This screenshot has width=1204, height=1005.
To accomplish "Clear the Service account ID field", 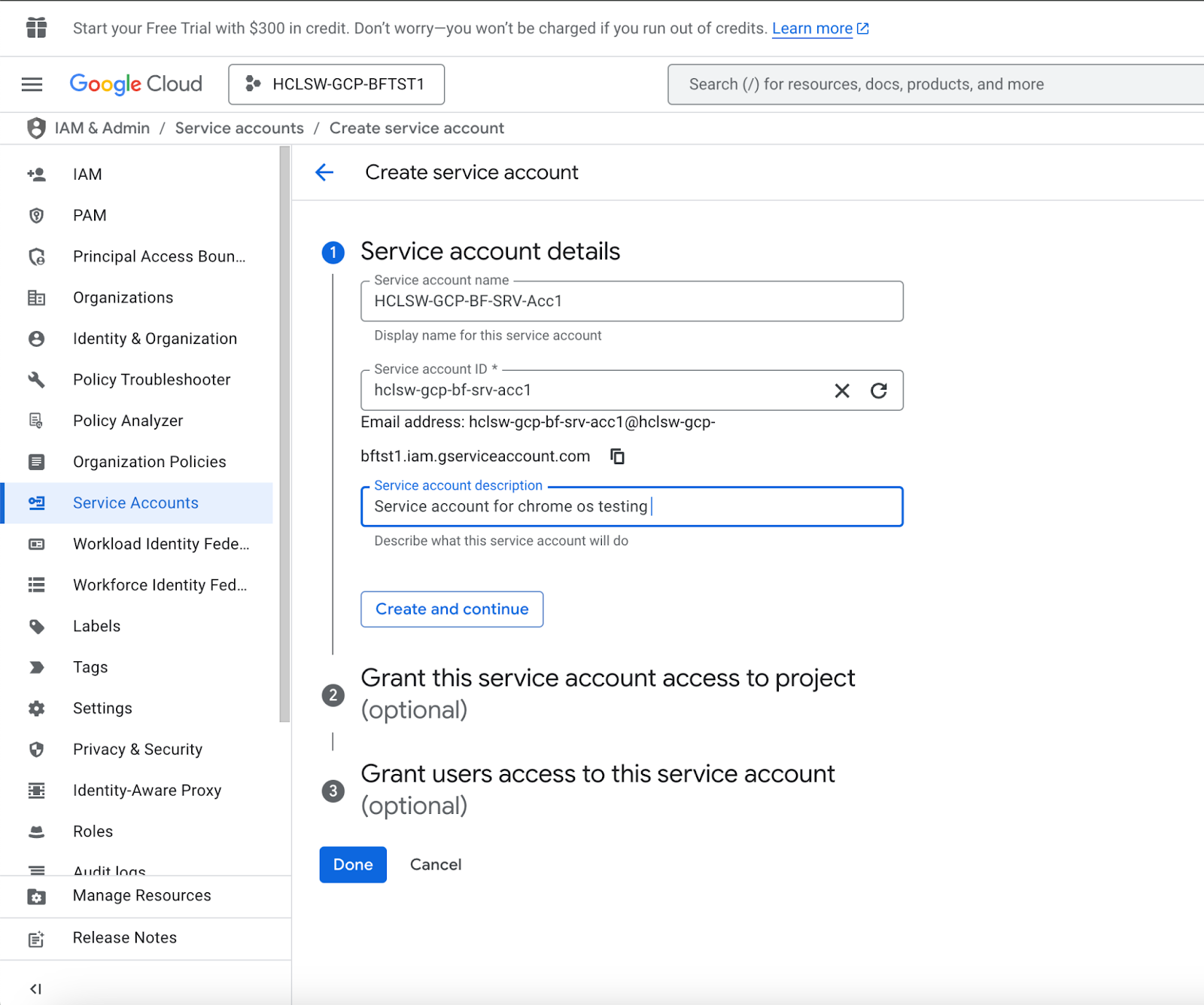I will pyautogui.click(x=842, y=390).
